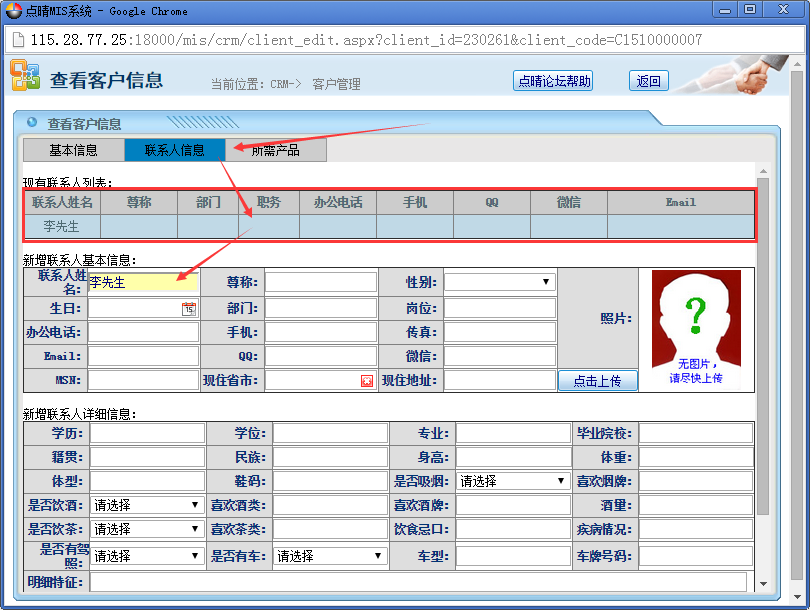Select the 李先生 row in contact list

pos(62,227)
